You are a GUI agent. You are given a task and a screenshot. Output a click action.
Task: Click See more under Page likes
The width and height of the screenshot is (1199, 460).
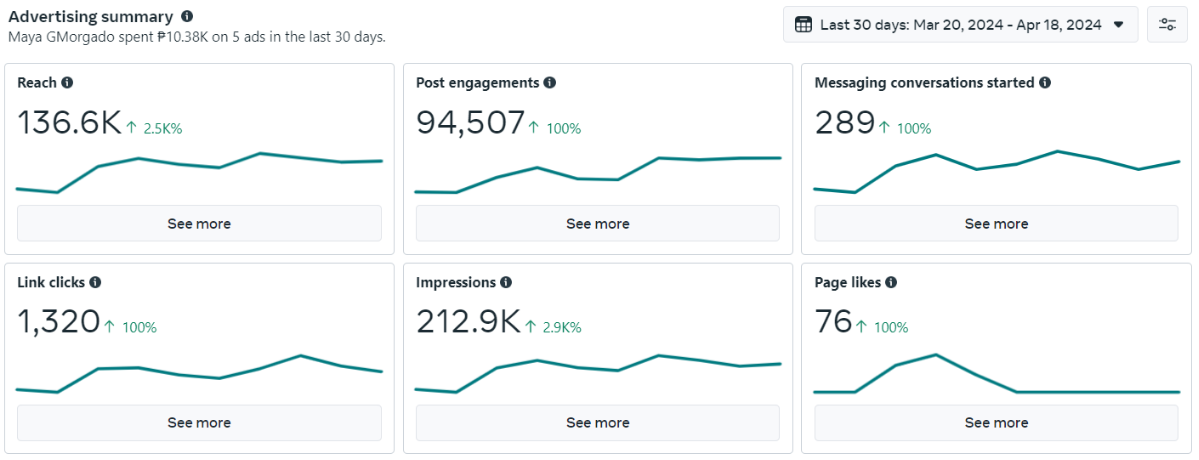tap(996, 423)
